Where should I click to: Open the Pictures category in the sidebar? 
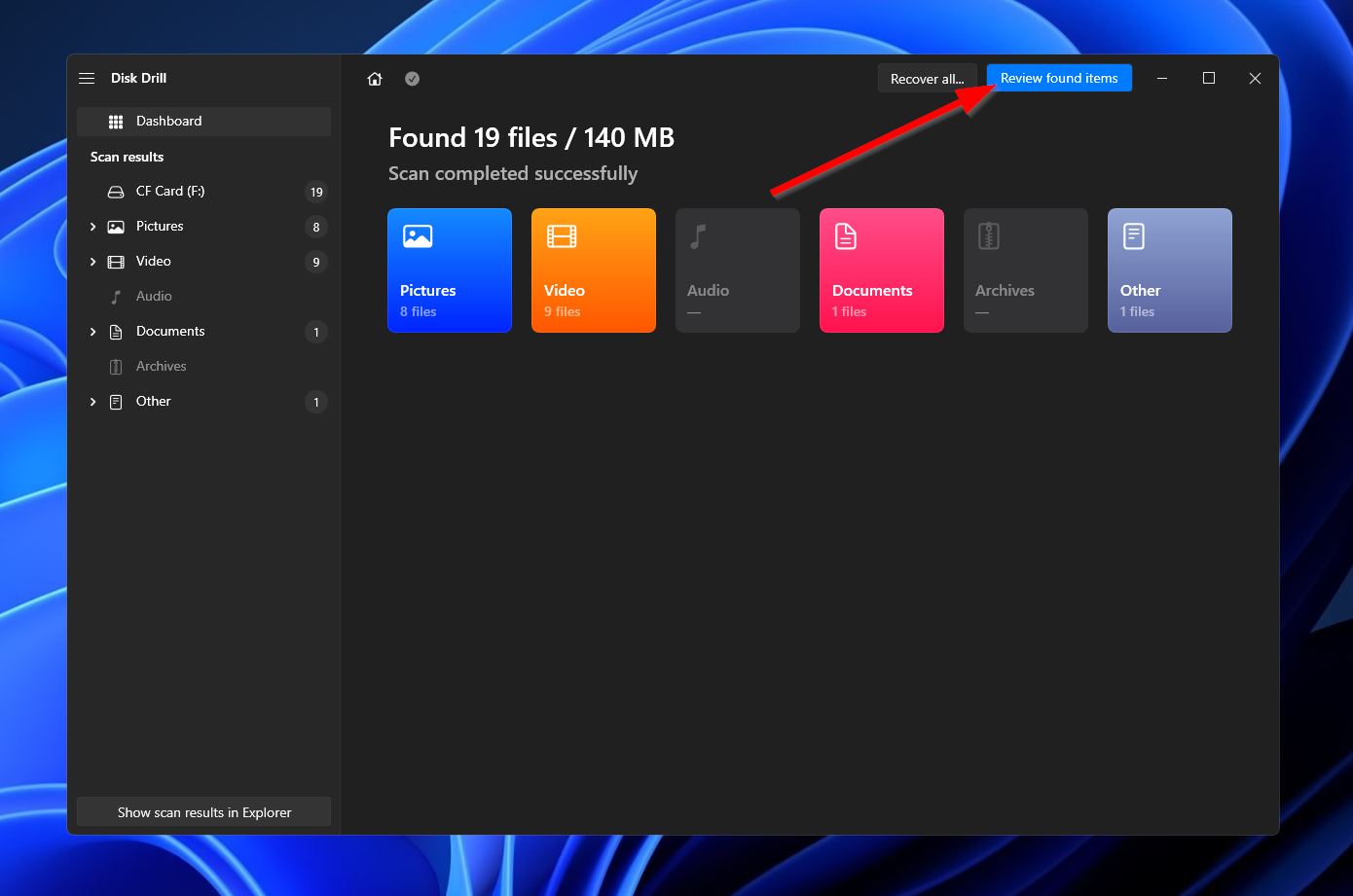point(204,227)
